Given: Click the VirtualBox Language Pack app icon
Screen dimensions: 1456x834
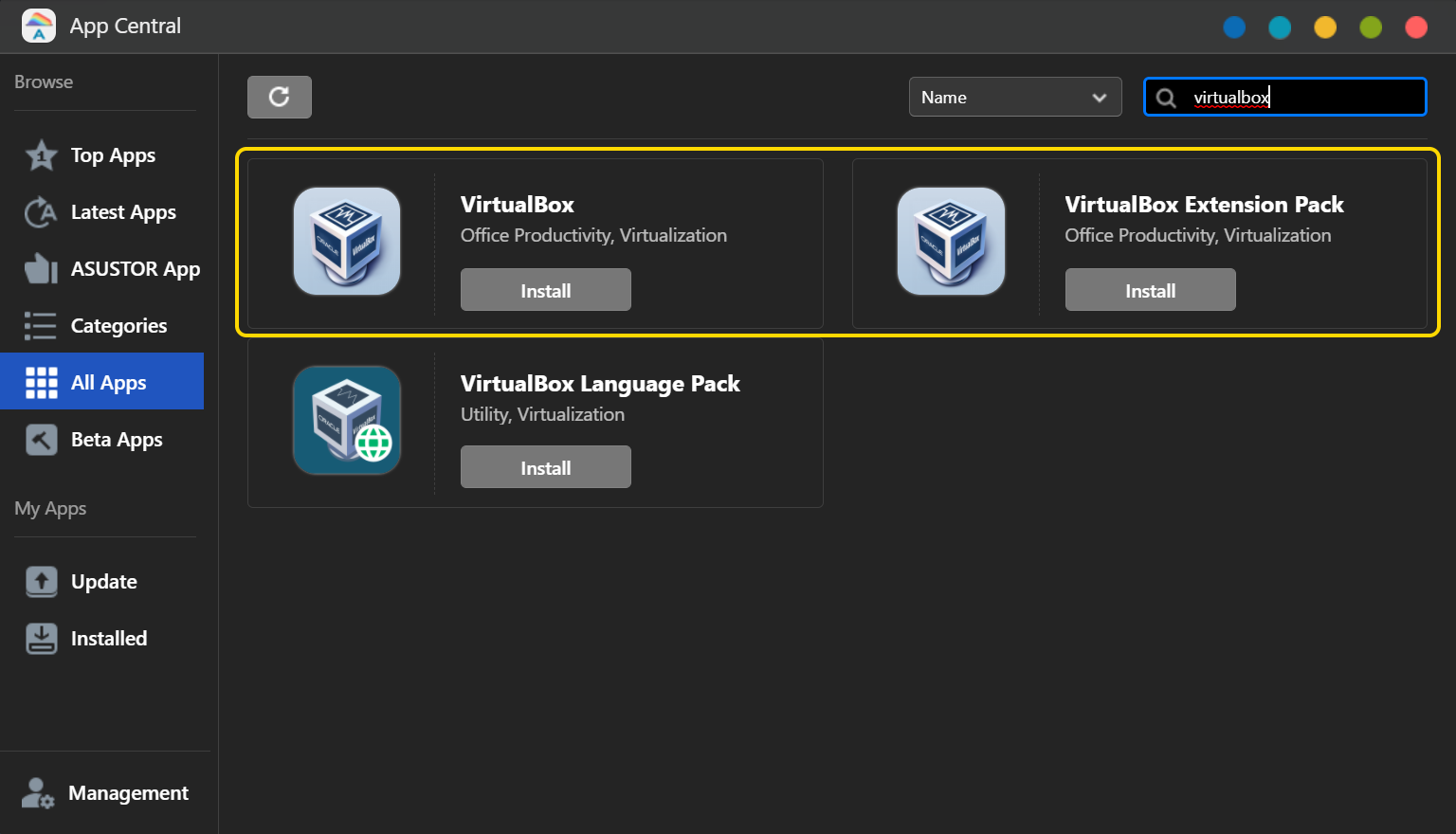Looking at the screenshot, I should pyautogui.click(x=347, y=420).
